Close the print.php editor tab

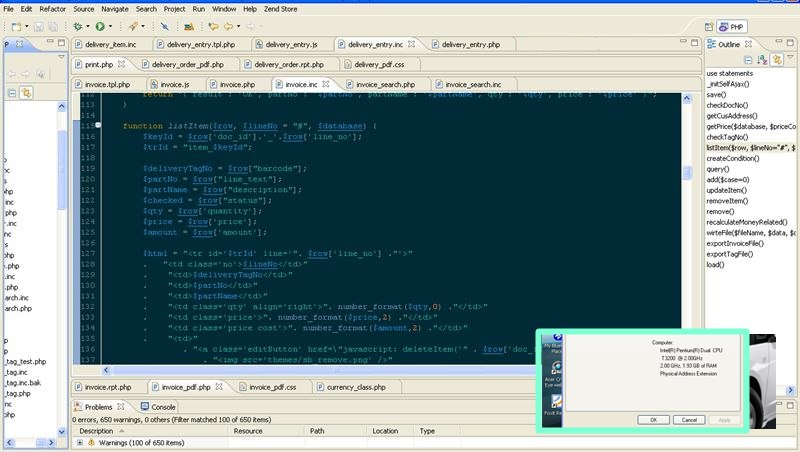pyautogui.click(x=121, y=64)
